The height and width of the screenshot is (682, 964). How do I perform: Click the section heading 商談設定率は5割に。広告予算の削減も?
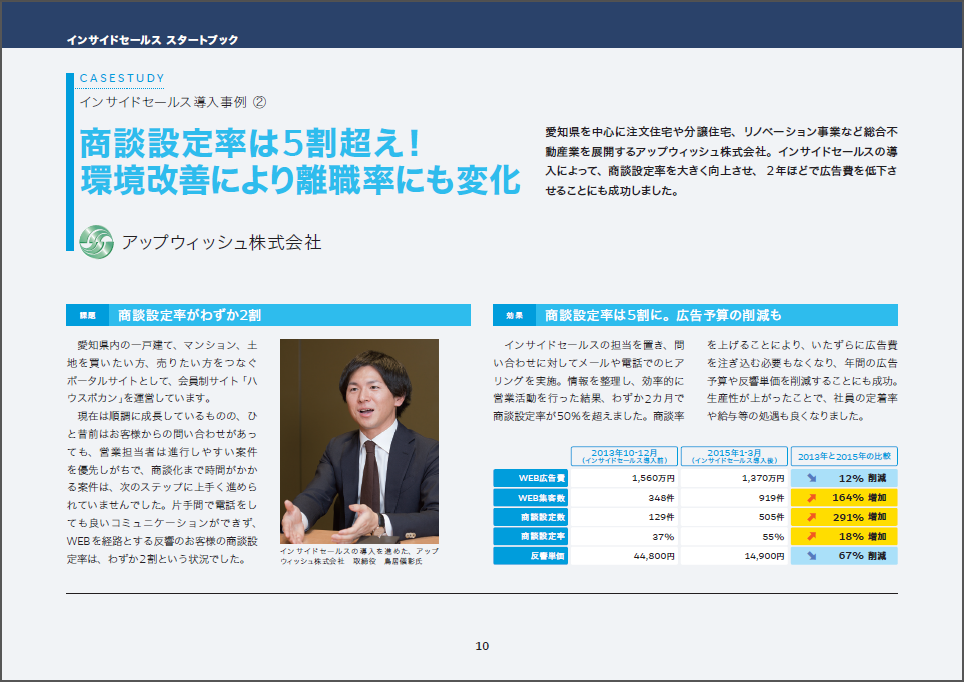tap(663, 315)
